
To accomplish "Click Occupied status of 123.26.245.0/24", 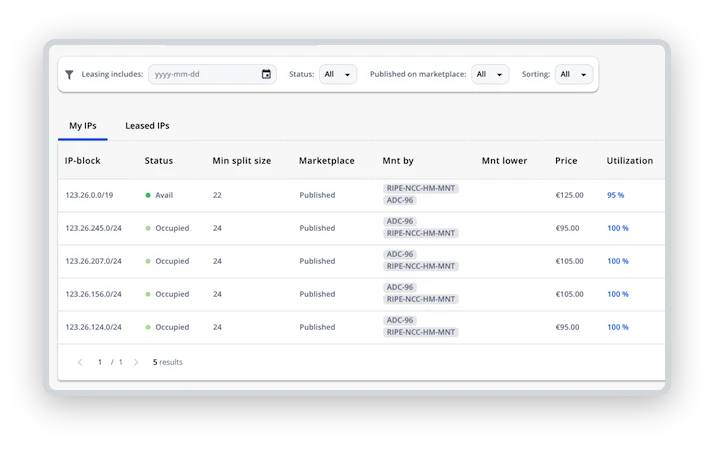I will pos(167,228).
